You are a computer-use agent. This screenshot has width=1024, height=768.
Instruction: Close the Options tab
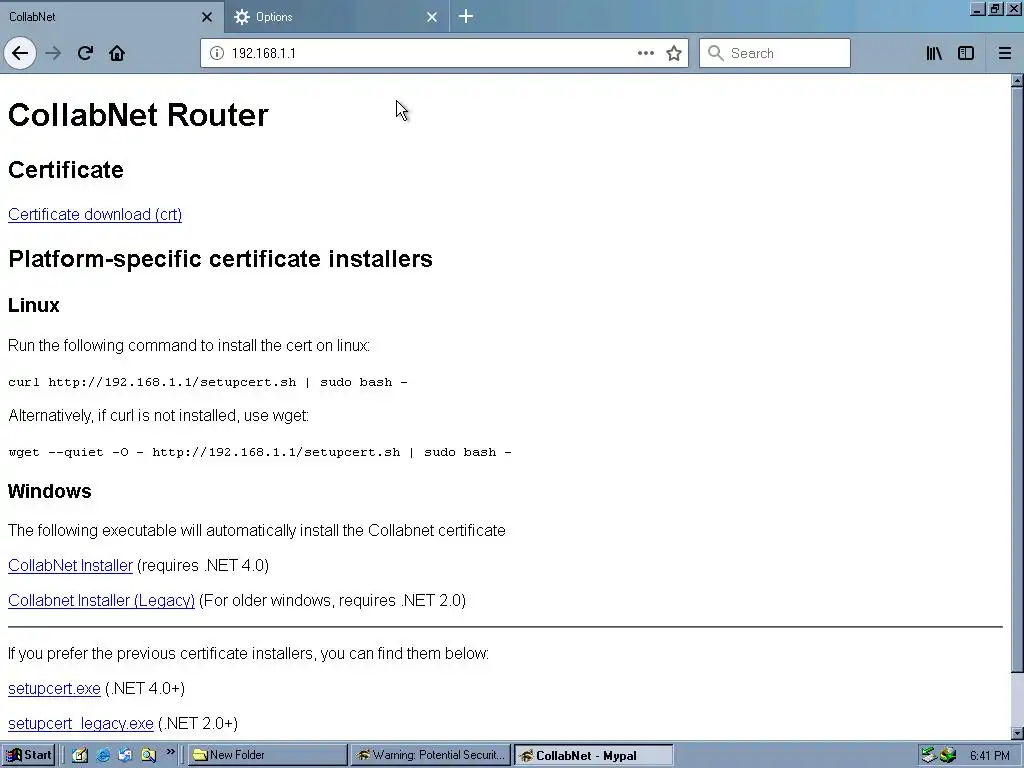[432, 17]
